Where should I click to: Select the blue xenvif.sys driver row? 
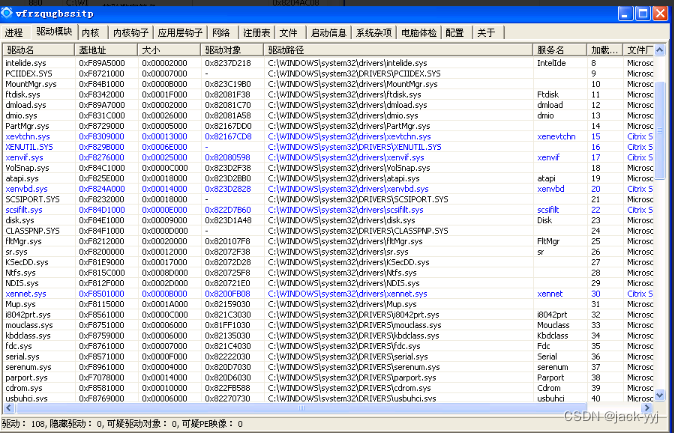(x=329, y=157)
